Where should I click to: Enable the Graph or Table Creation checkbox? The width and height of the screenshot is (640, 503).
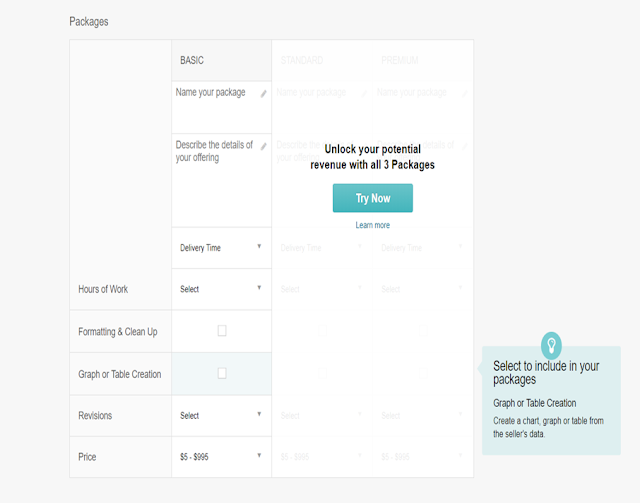(222, 373)
